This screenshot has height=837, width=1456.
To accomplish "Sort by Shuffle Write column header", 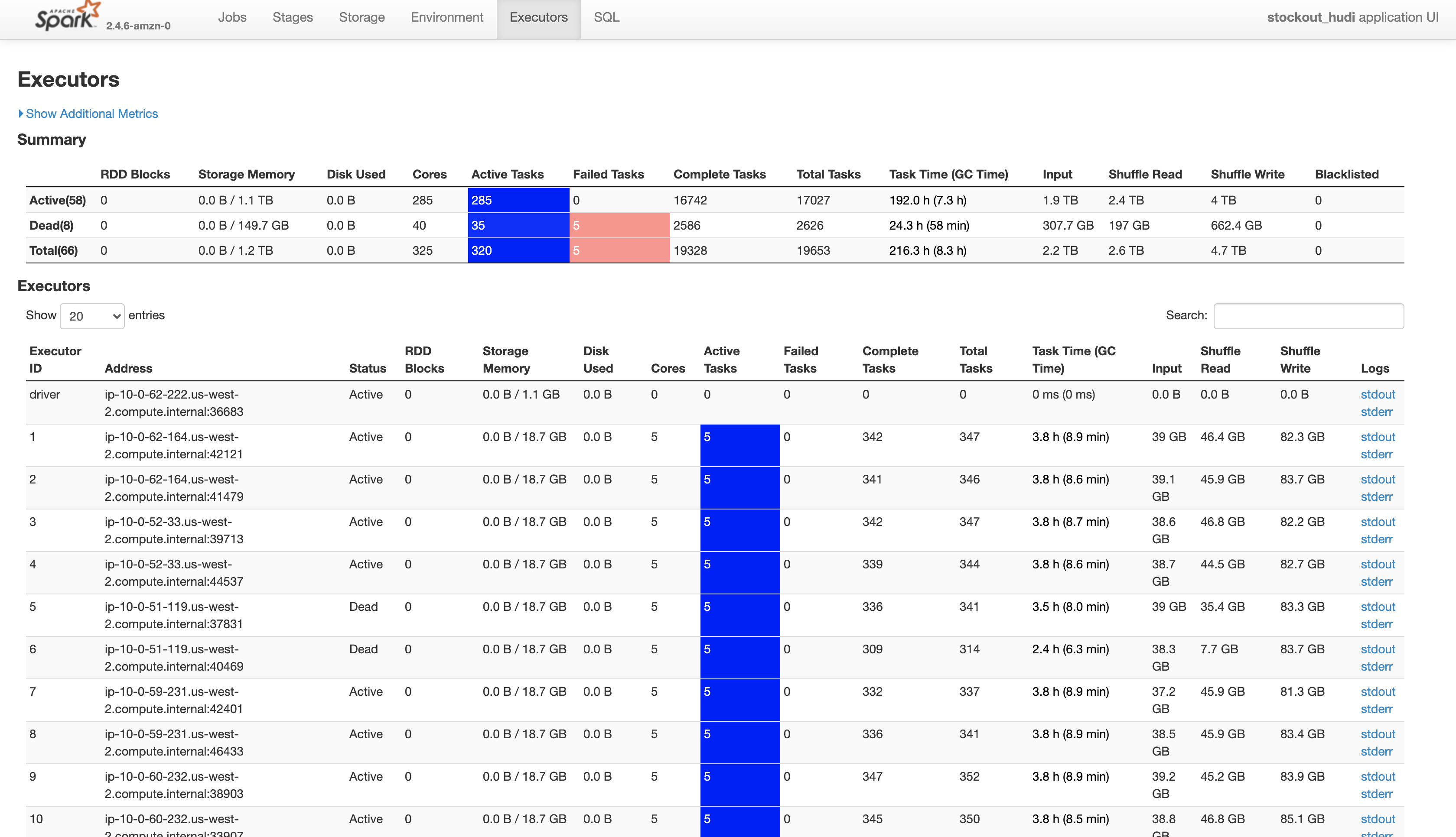I will tap(1300, 359).
